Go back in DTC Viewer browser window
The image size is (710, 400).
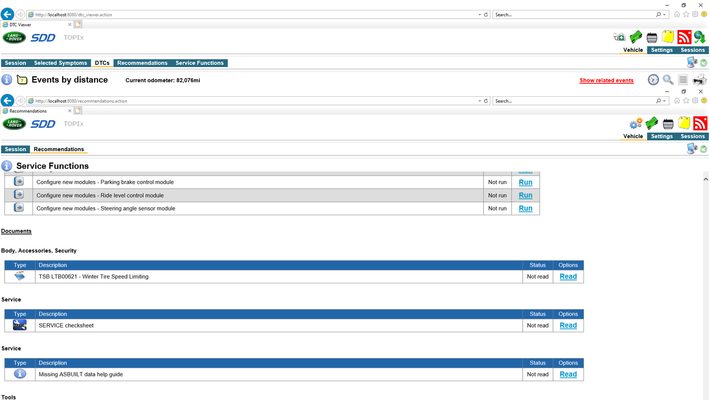(7, 14)
